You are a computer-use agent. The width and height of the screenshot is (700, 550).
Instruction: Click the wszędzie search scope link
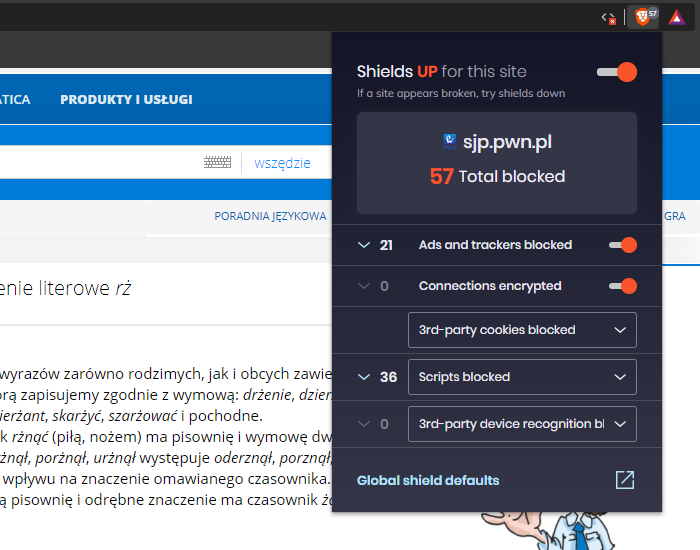click(282, 163)
